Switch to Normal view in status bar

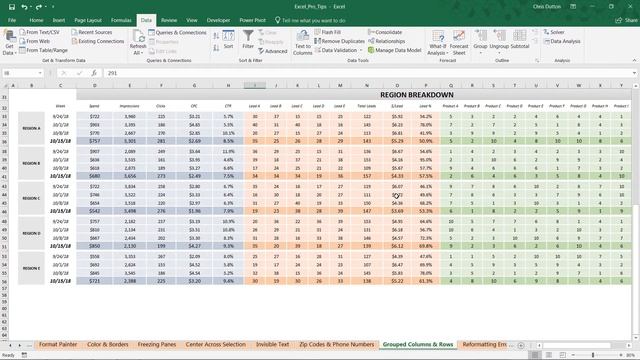(x=535, y=355)
